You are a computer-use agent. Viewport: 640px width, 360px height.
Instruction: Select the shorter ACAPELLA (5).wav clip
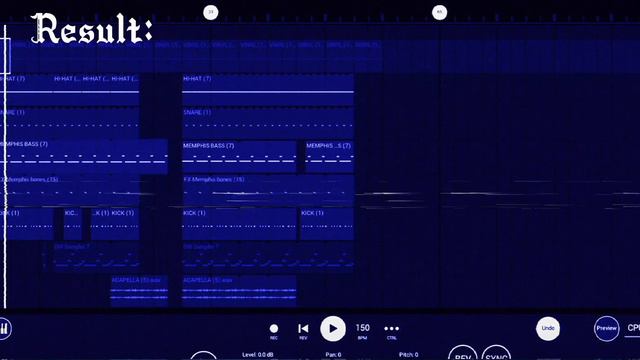pos(139,291)
